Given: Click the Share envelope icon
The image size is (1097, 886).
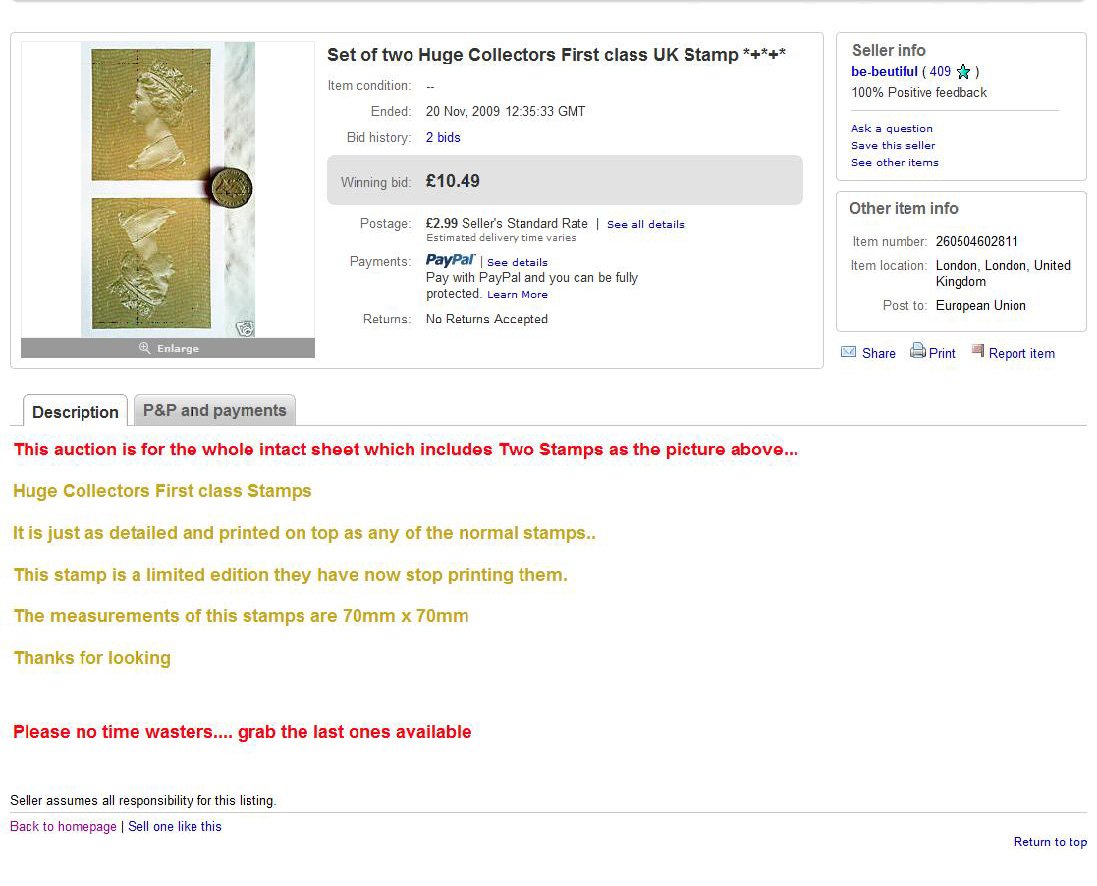Looking at the screenshot, I should 849,353.
